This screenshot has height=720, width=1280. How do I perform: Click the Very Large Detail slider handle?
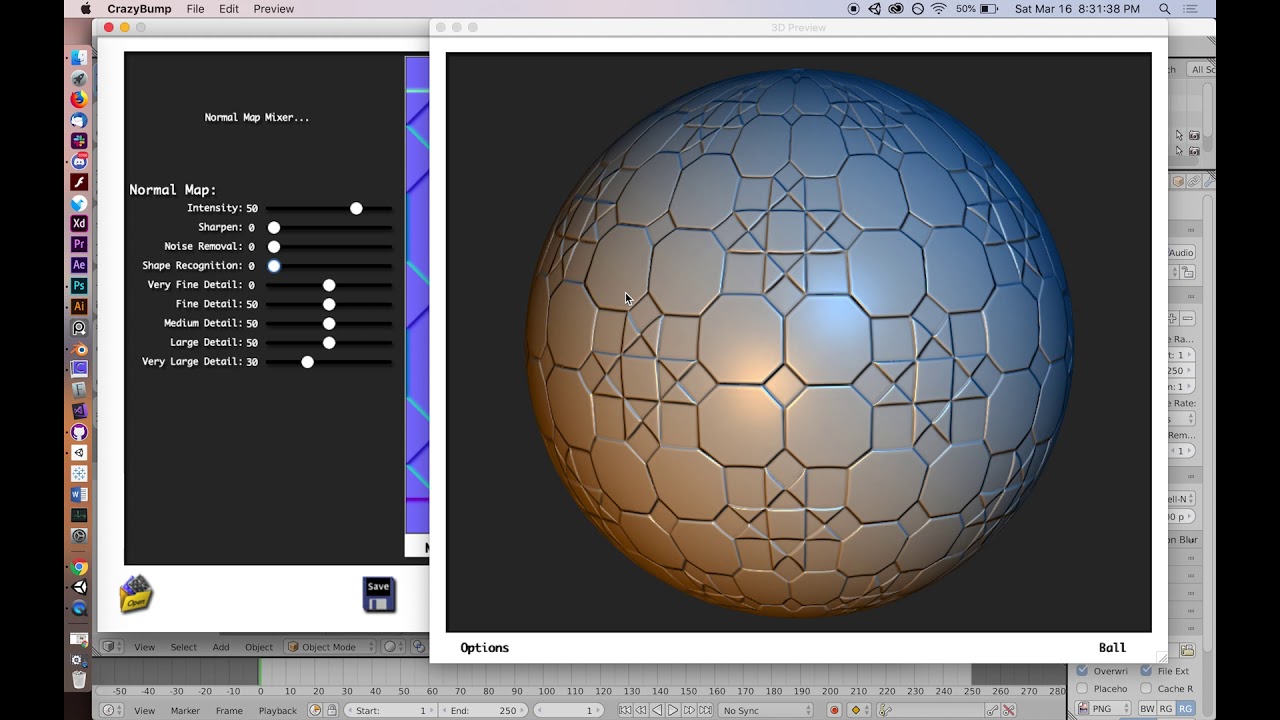coord(307,362)
